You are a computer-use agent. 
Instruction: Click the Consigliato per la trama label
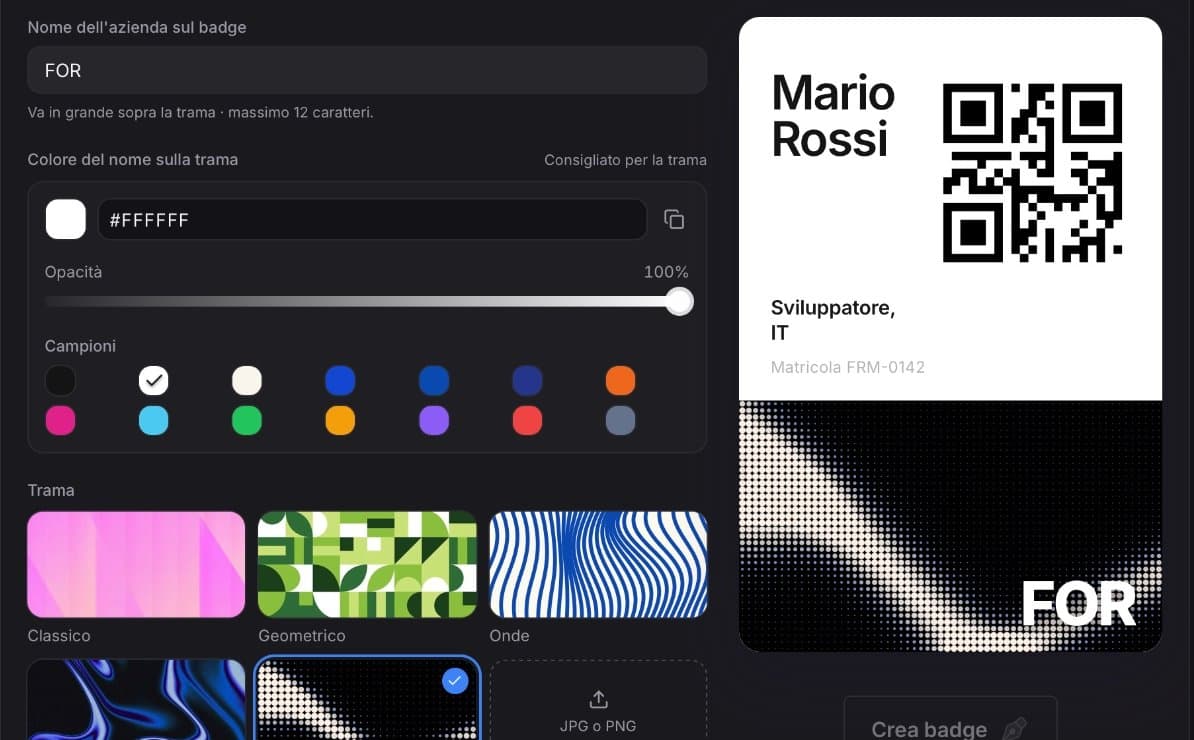625,160
